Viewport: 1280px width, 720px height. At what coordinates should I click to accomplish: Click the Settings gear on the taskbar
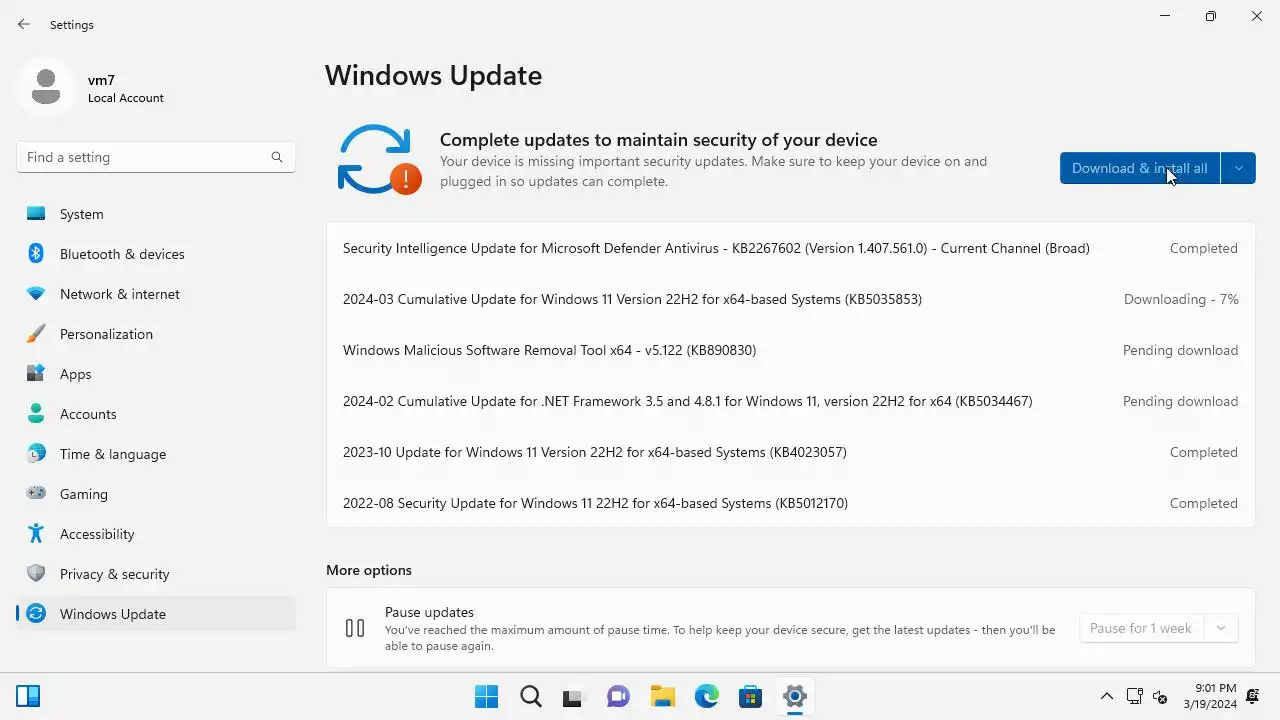click(x=795, y=697)
